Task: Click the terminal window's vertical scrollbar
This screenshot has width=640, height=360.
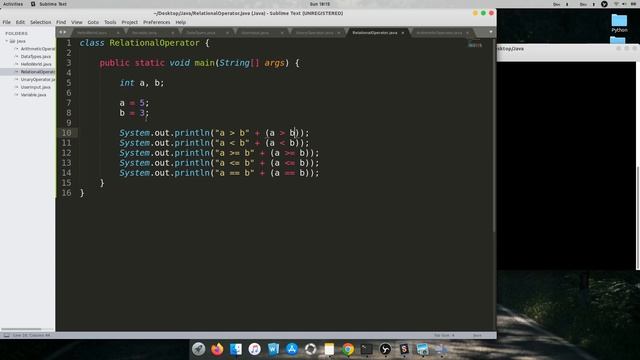Action: click(x=638, y=217)
